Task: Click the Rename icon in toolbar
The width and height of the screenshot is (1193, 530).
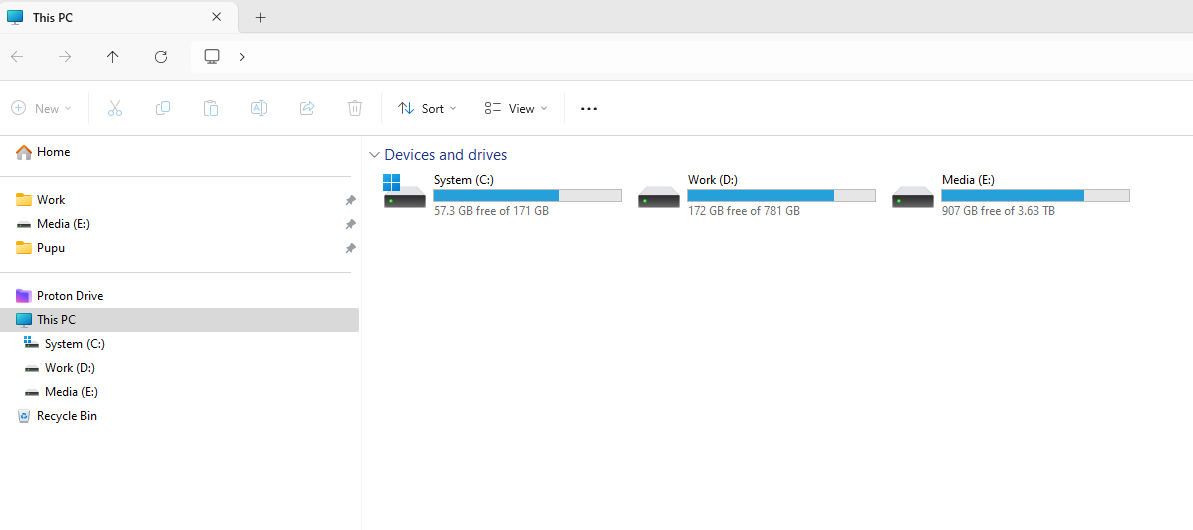Action: 259,108
